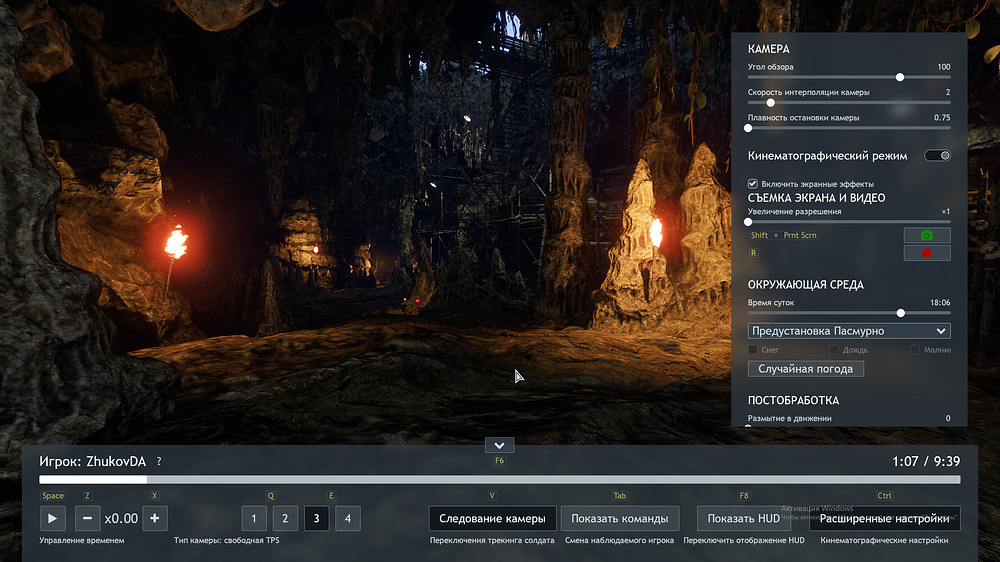This screenshot has width=1000, height=562.
Task: Click the Размытие в движении label
Action: (x=790, y=418)
